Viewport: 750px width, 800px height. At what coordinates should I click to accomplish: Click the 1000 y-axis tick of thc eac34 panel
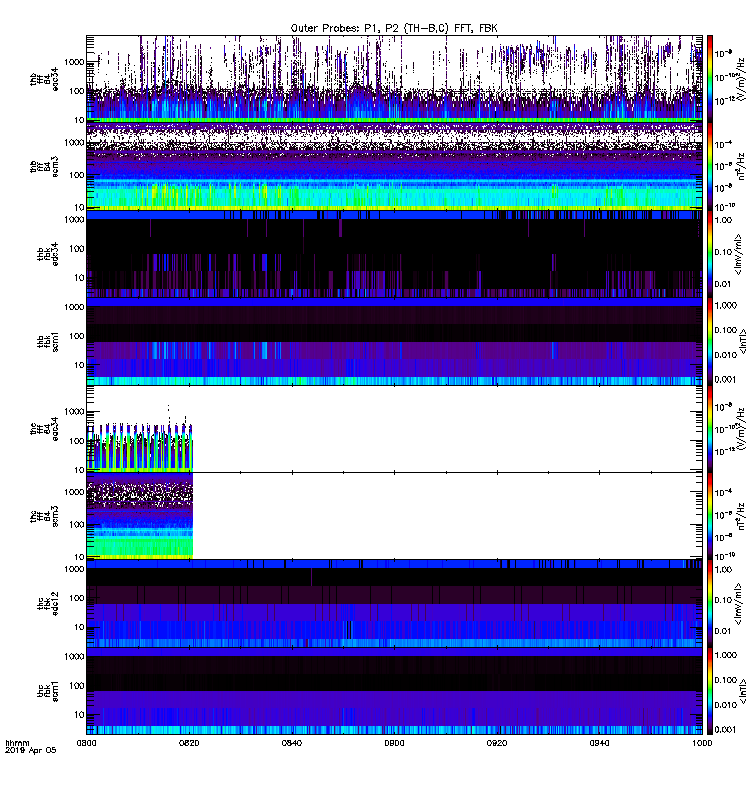74,412
